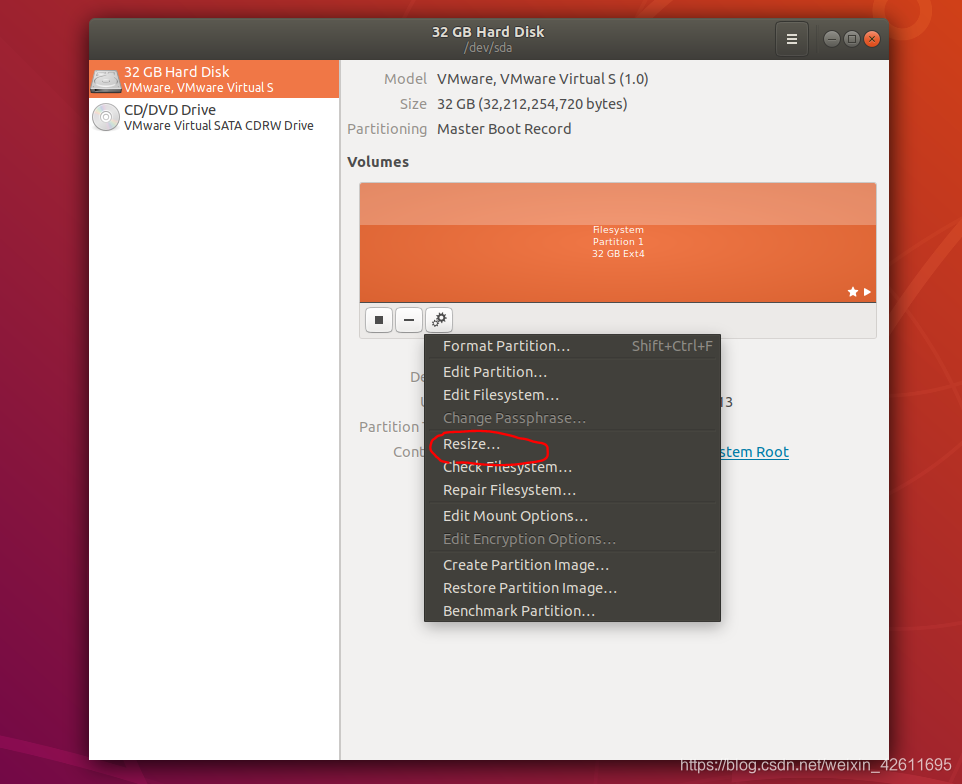
Task: Choose Repair Filesystem menu entry
Action: click(572, 490)
